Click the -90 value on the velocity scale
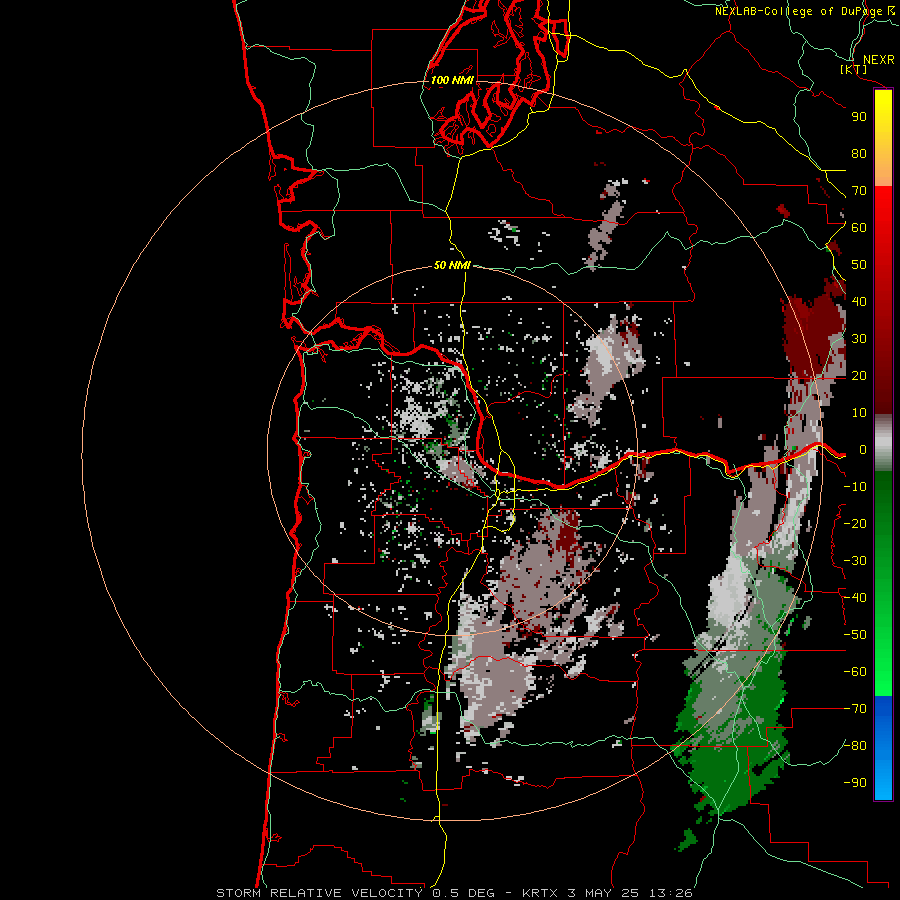The image size is (900, 900). [855, 783]
